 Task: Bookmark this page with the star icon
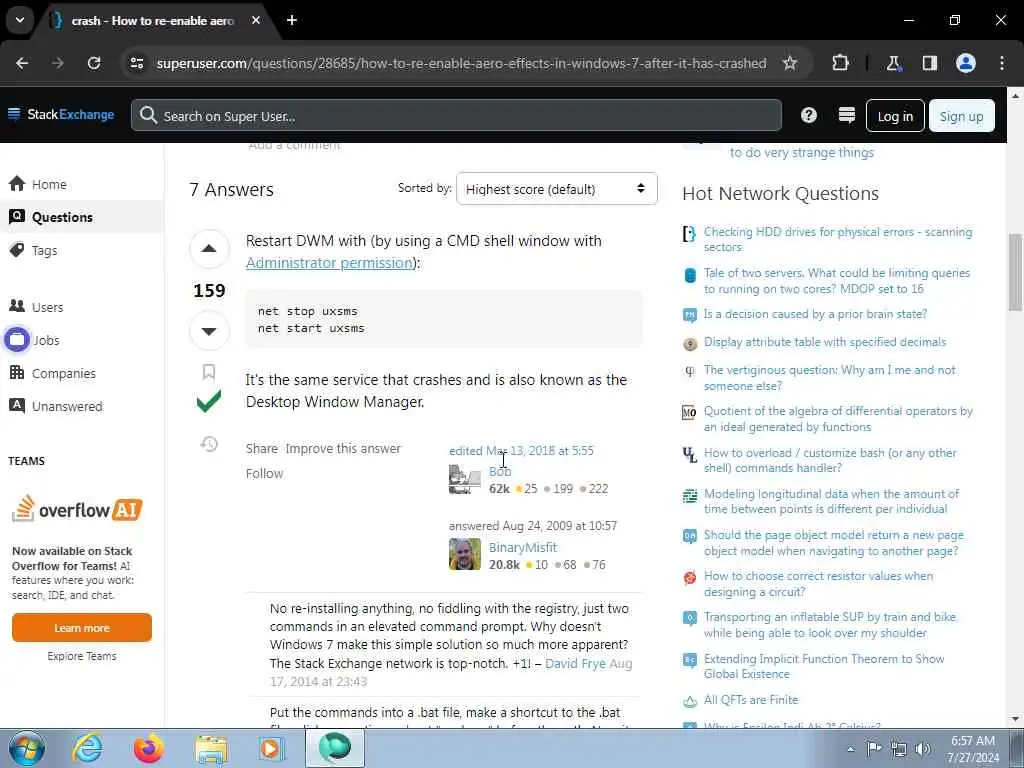pos(790,63)
